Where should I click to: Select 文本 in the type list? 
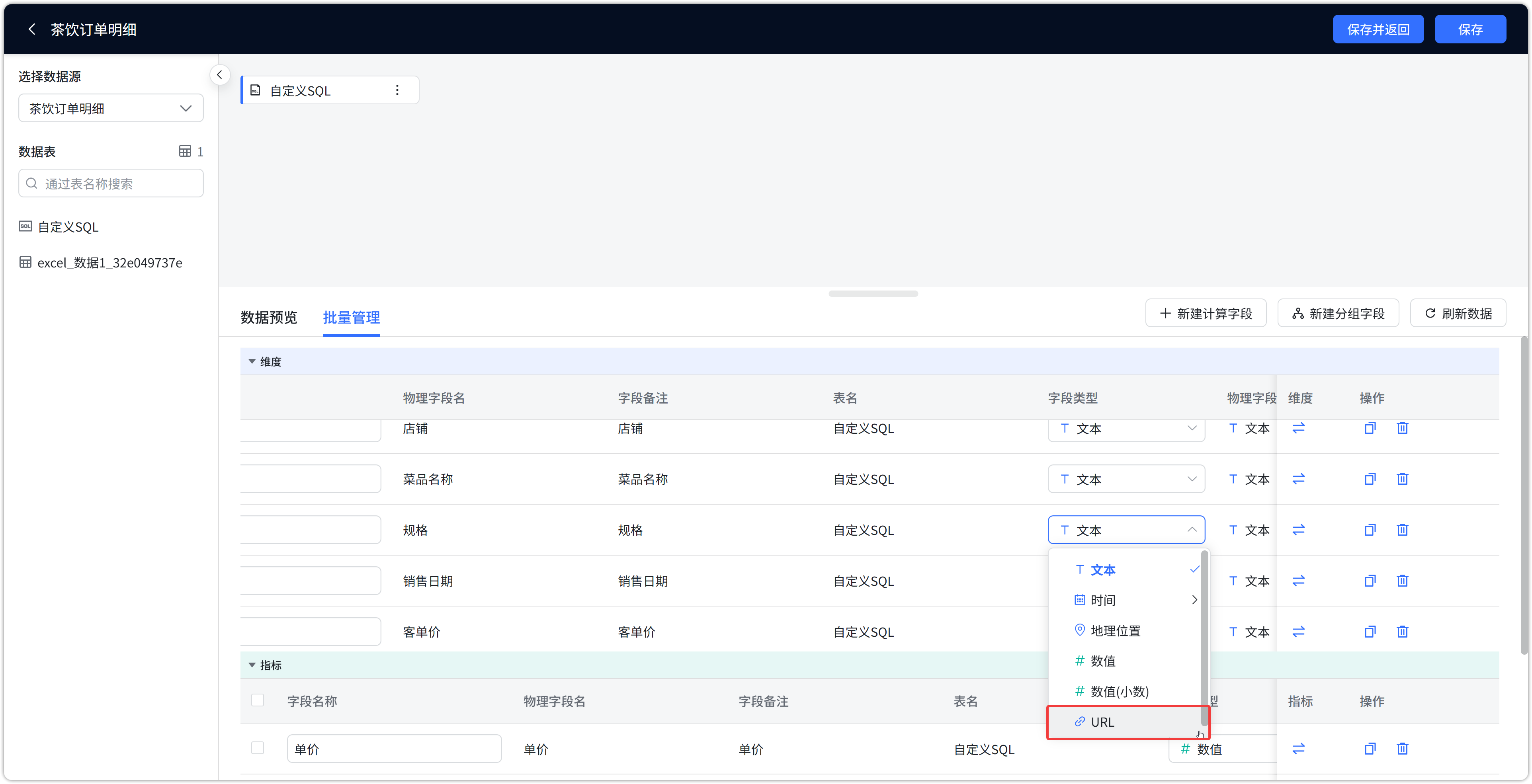pos(1125,569)
